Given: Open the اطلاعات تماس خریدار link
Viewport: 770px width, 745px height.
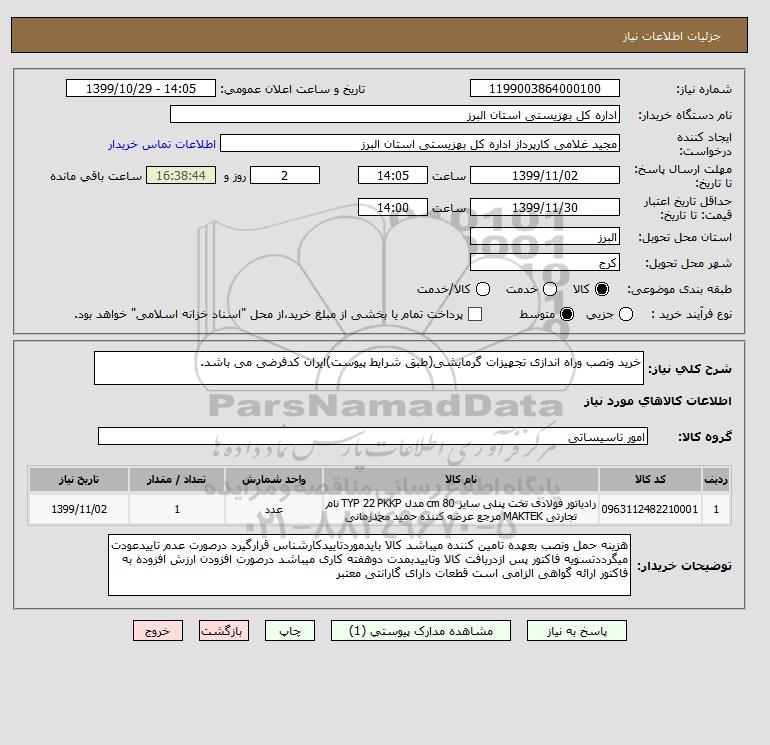Looking at the screenshot, I should (x=162, y=144).
